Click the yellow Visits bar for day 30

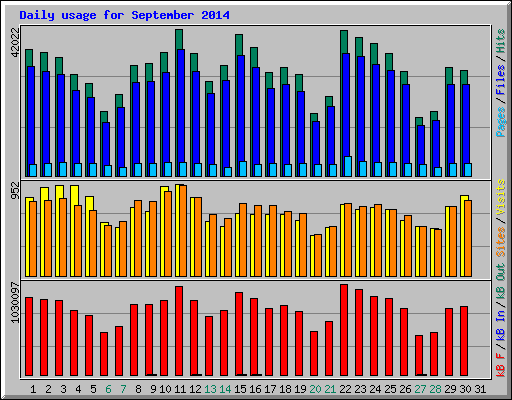point(462,236)
